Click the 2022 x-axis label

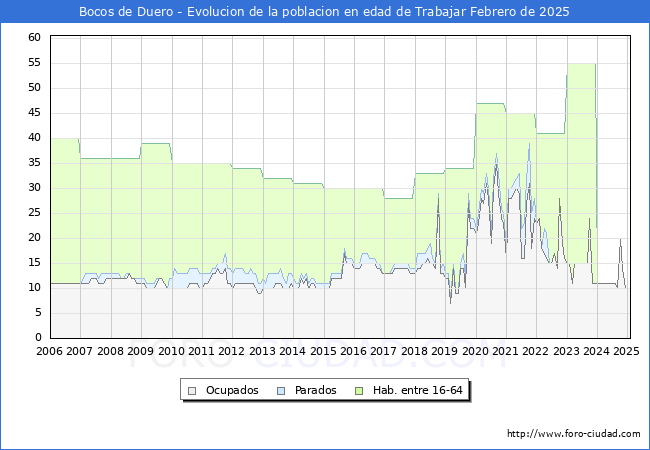pos(536,351)
